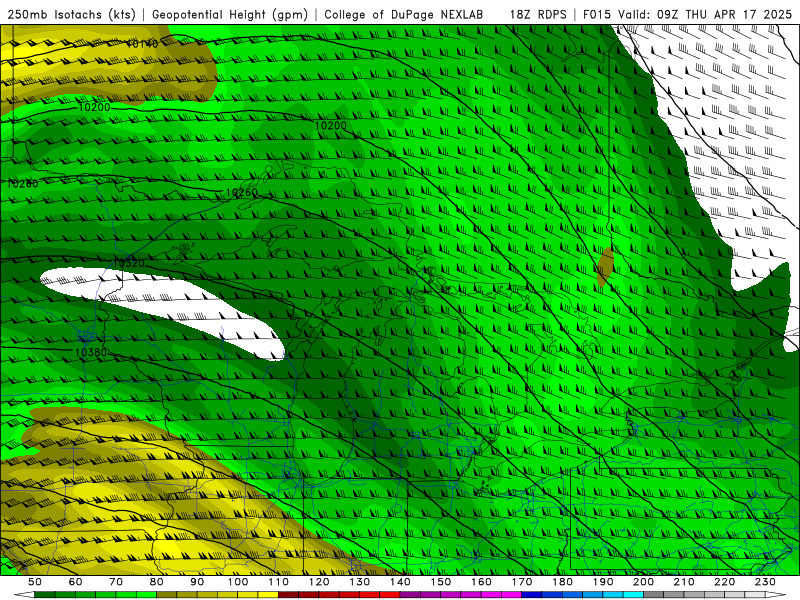Click the '180' colorbar tick label
This screenshot has width=800, height=600.
tap(562, 582)
